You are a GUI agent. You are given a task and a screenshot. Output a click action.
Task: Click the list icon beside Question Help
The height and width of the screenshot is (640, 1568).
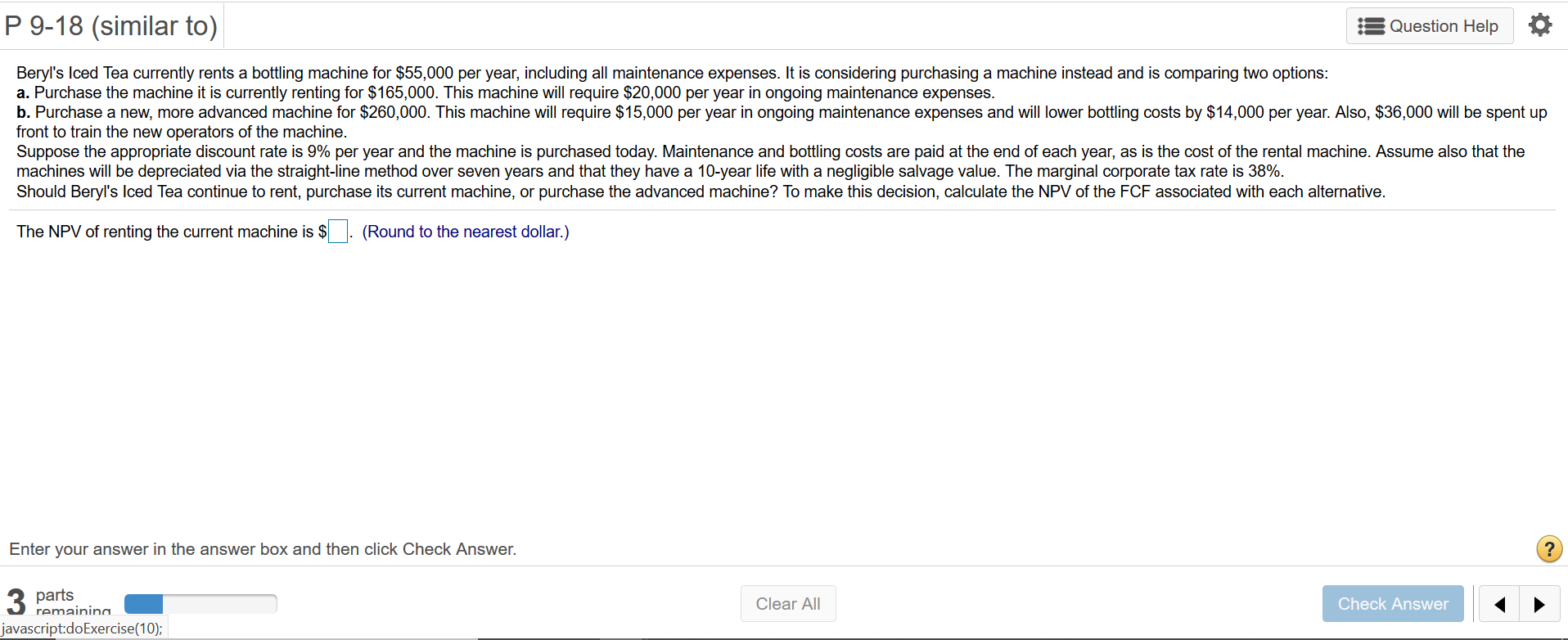click(x=1371, y=26)
